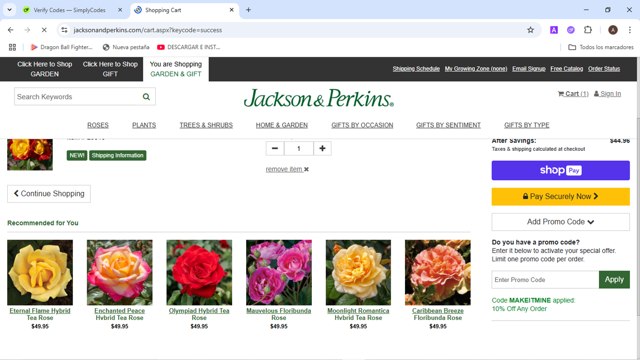Close the Verify Codes SimplyCodes tab
This screenshot has height=360, width=640.
coord(120,10)
